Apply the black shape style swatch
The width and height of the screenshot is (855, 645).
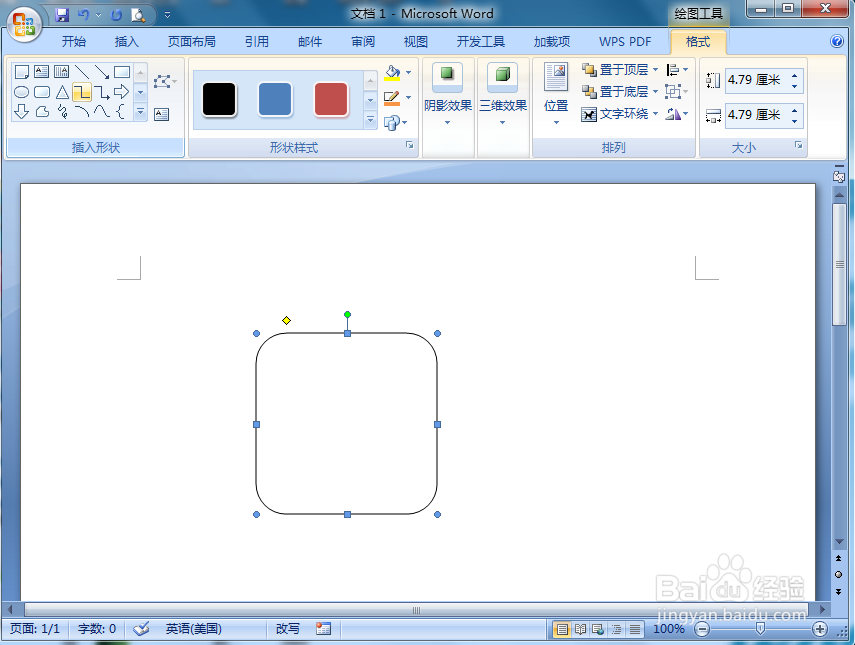click(219, 99)
